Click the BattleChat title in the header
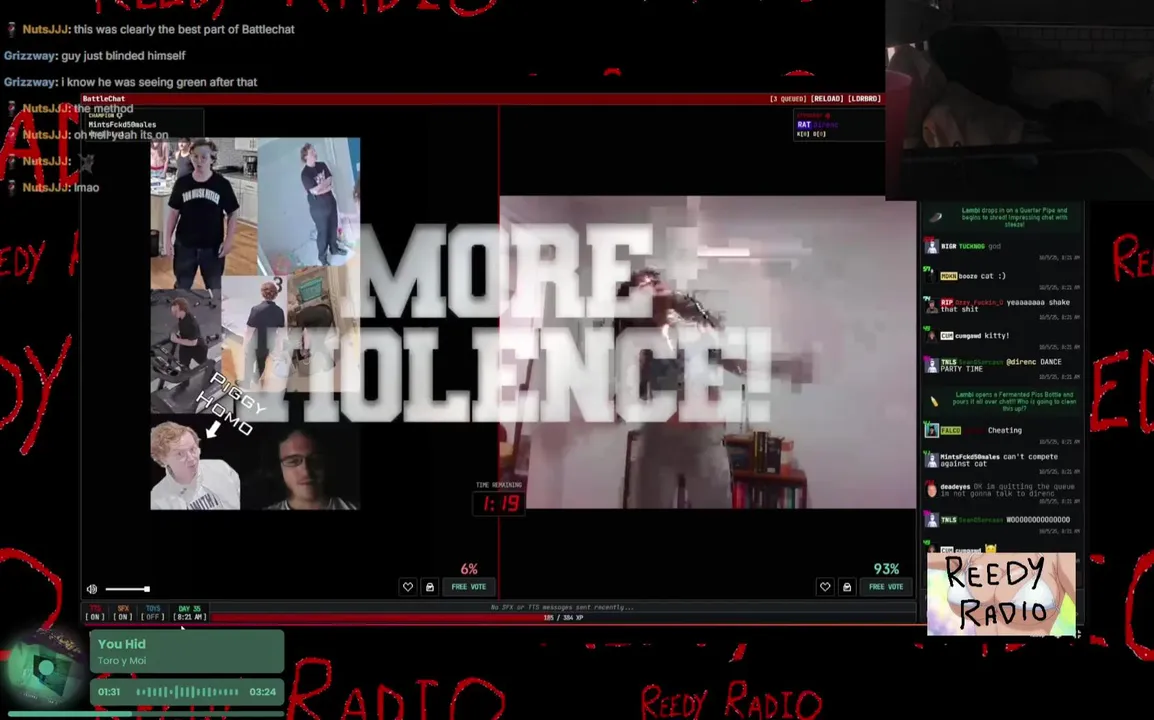1154x720 pixels. coord(104,99)
